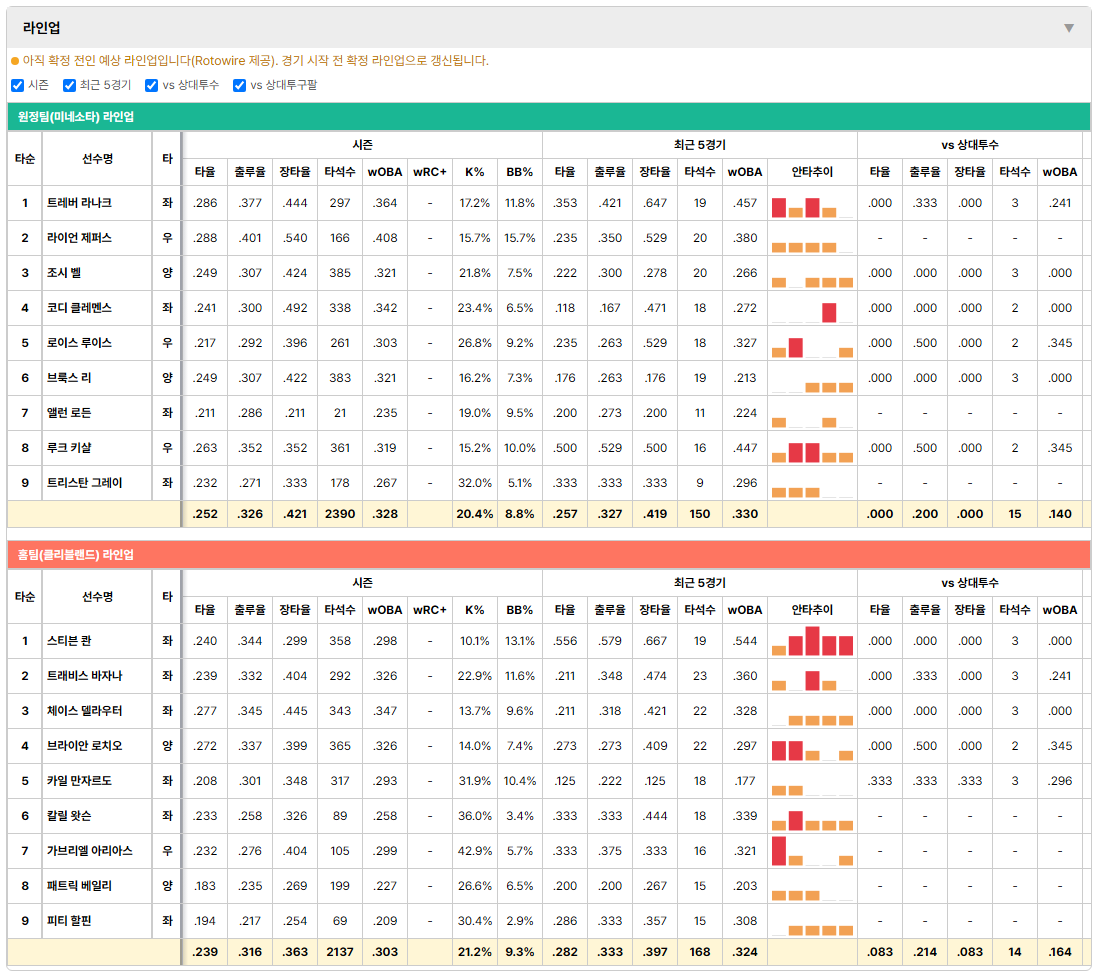Click the K% column header in Cleveland table
The height and width of the screenshot is (977, 1098).
pos(475,610)
